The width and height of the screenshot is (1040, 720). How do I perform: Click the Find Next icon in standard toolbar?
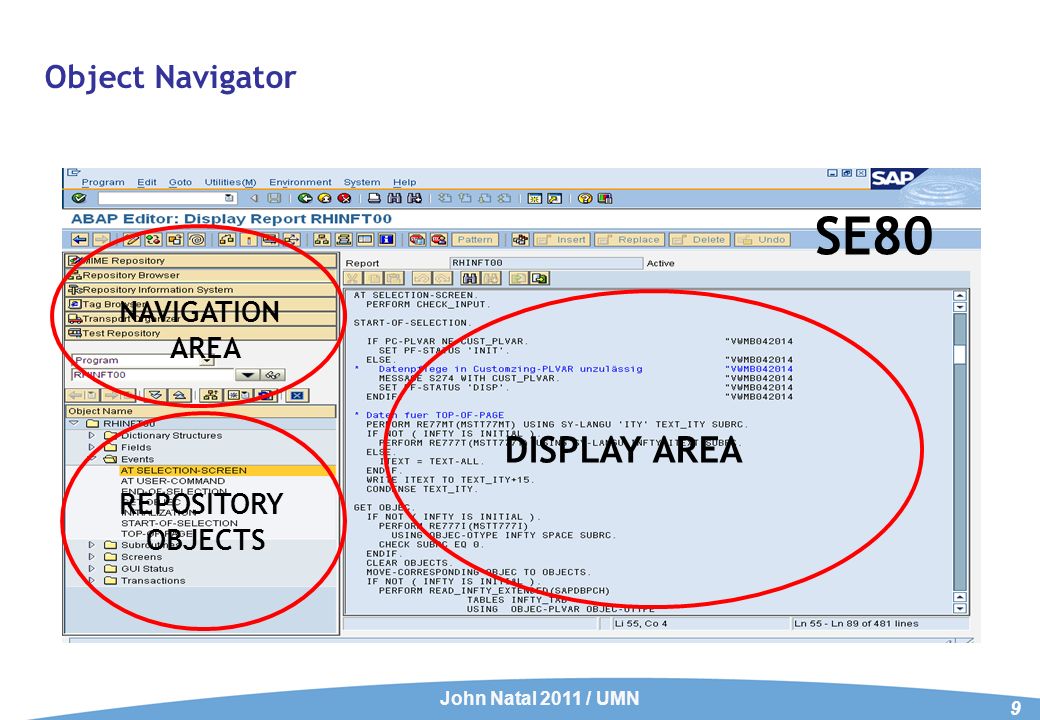[415, 198]
